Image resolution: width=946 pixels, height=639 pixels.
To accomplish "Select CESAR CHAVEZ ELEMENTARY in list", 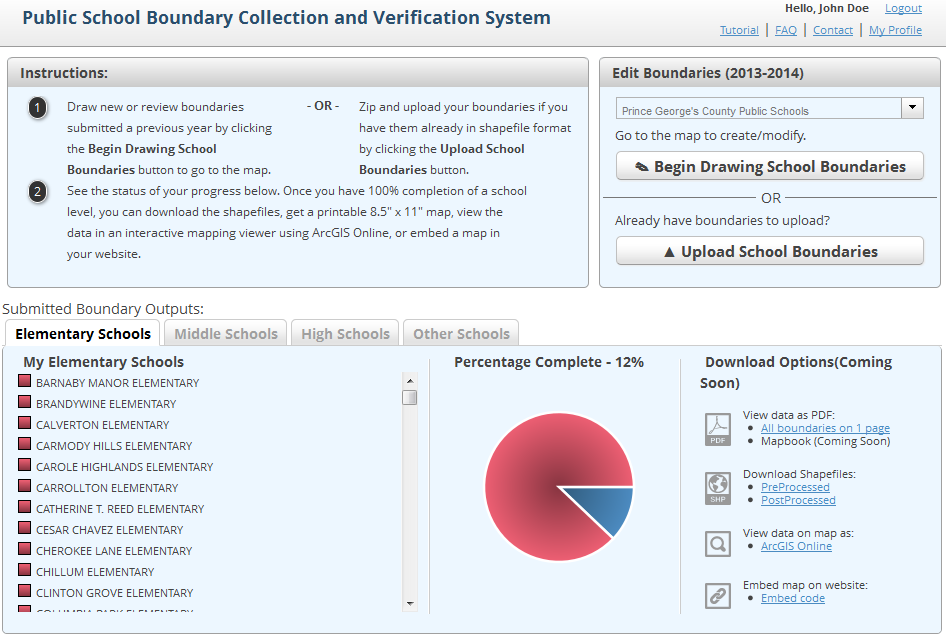I will (109, 530).
